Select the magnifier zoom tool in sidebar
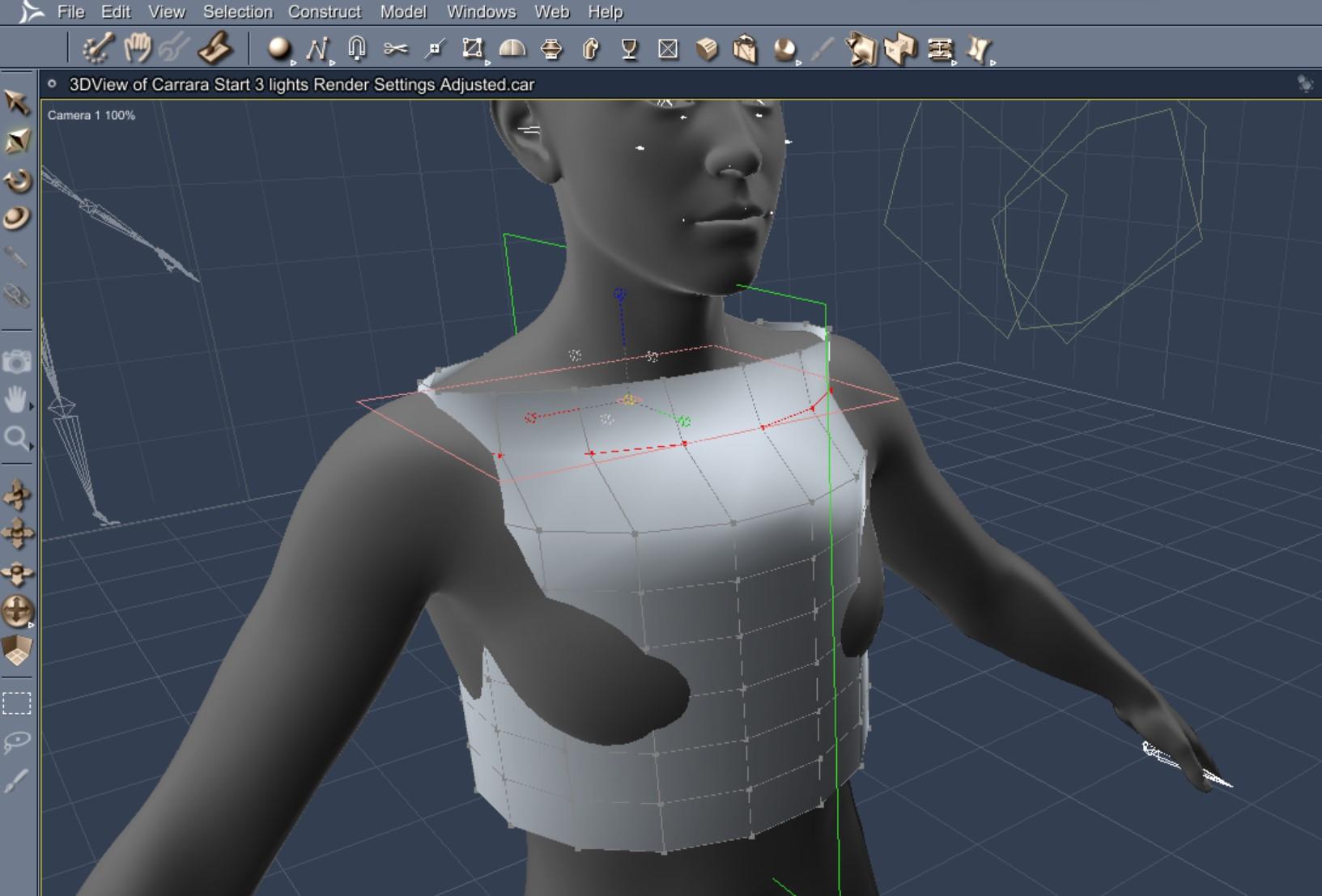The height and width of the screenshot is (896, 1322). click(x=15, y=438)
